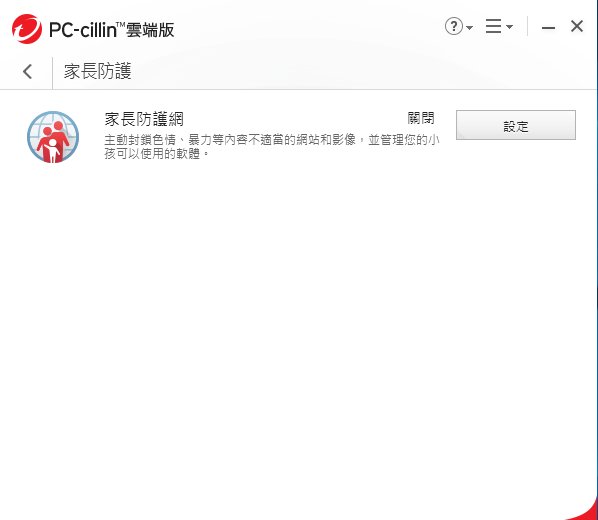This screenshot has height=520, width=598.
Task: Close the PC-cillin window
Action: [577, 26]
